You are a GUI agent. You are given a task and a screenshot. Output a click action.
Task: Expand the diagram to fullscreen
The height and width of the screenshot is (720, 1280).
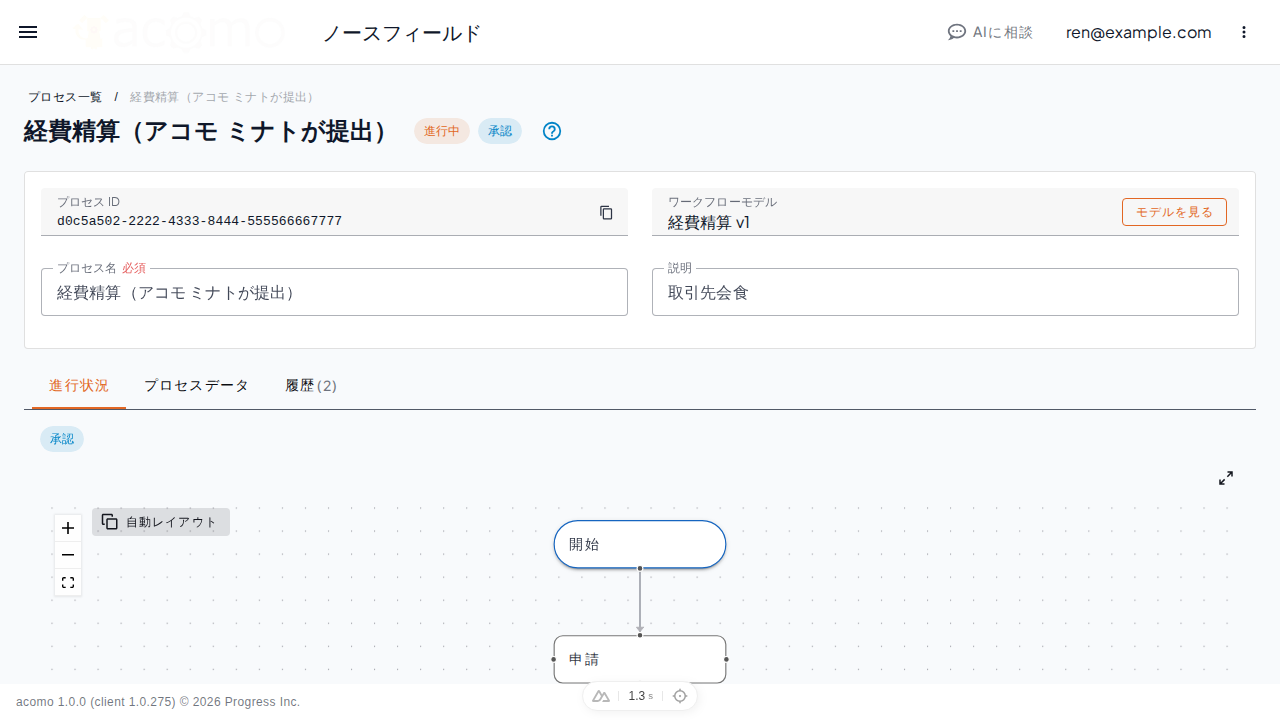pyautogui.click(x=1226, y=478)
